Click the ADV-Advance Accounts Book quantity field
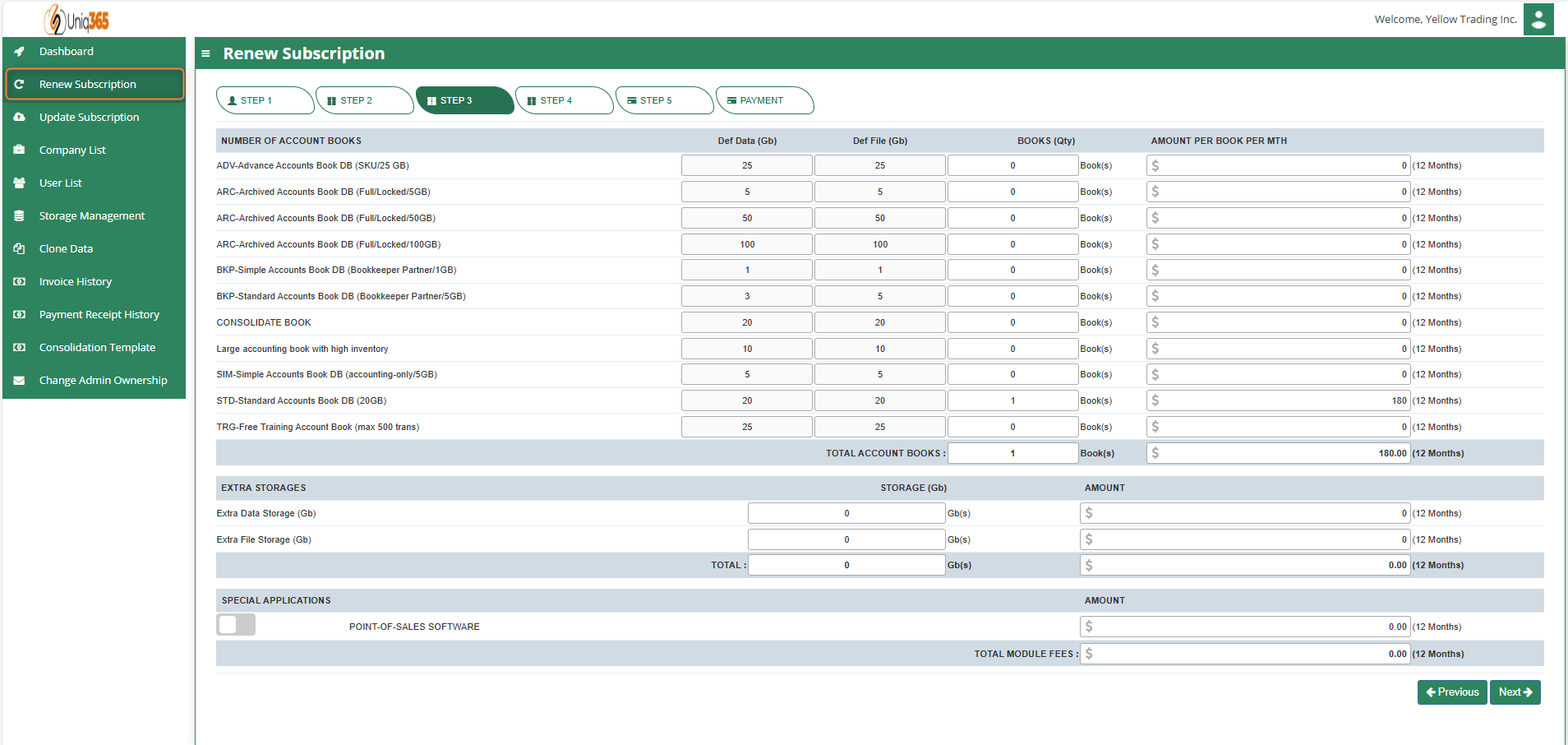The height and width of the screenshot is (745, 1568). click(1012, 165)
